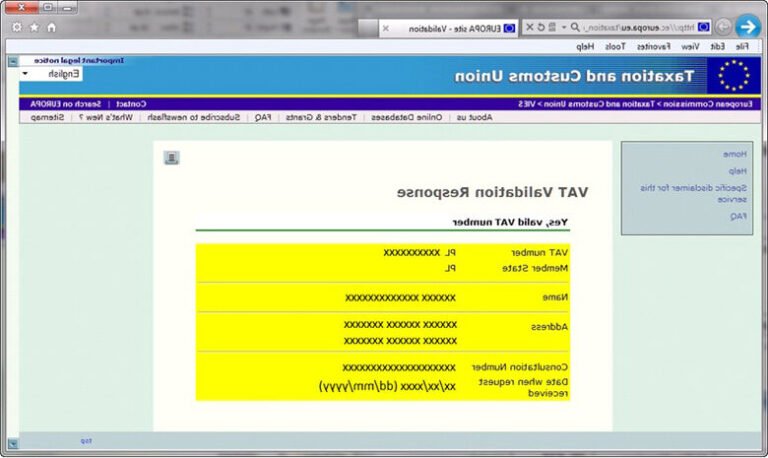Click the EU flag logo in the banner

(x=733, y=75)
